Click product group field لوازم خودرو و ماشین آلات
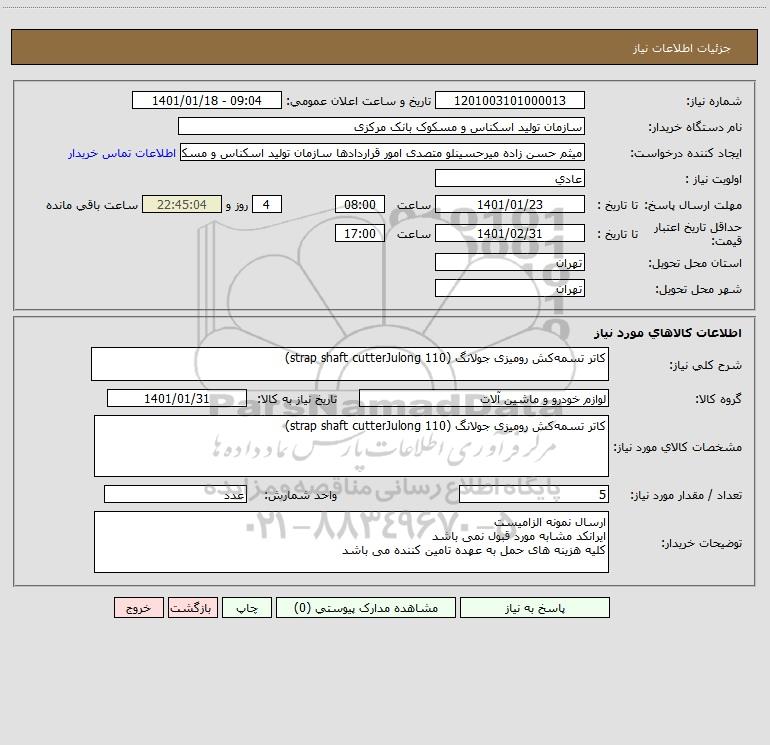Image resolution: width=770 pixels, height=745 pixels. [484, 398]
